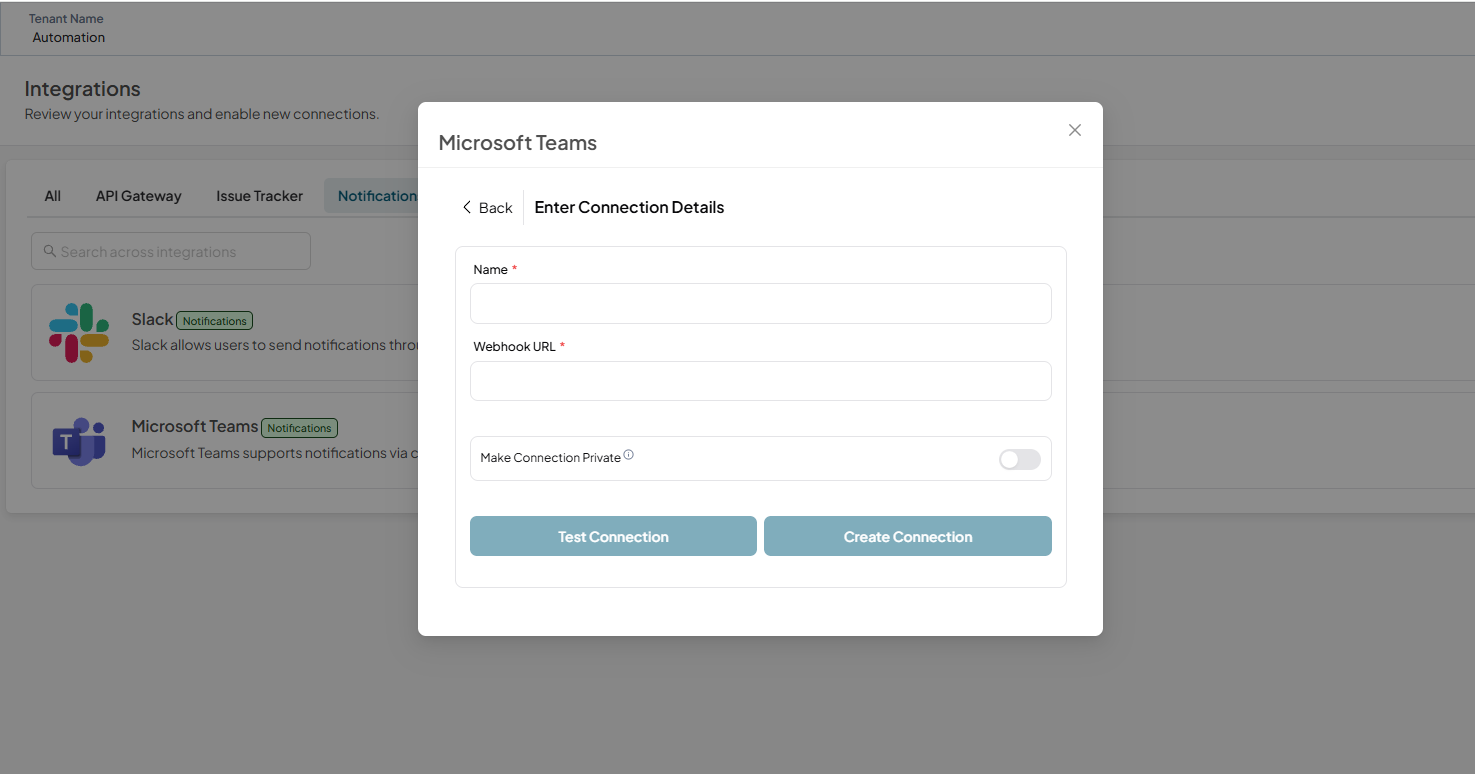Click the search magnifier icon
Viewport: 1475px width, 774px height.
(49, 251)
